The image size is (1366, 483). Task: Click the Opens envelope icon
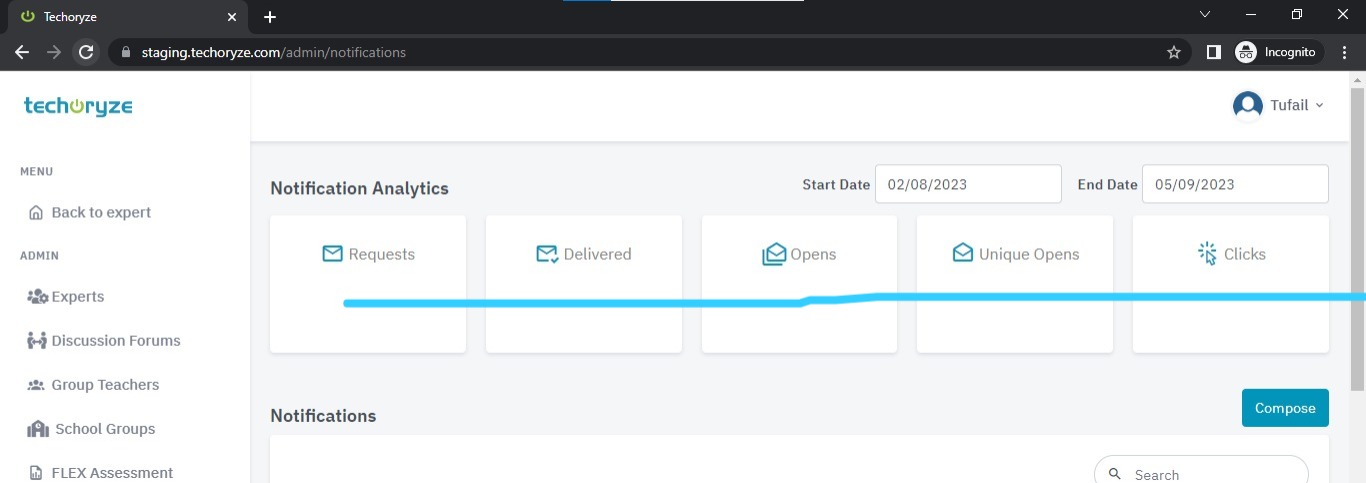774,255
